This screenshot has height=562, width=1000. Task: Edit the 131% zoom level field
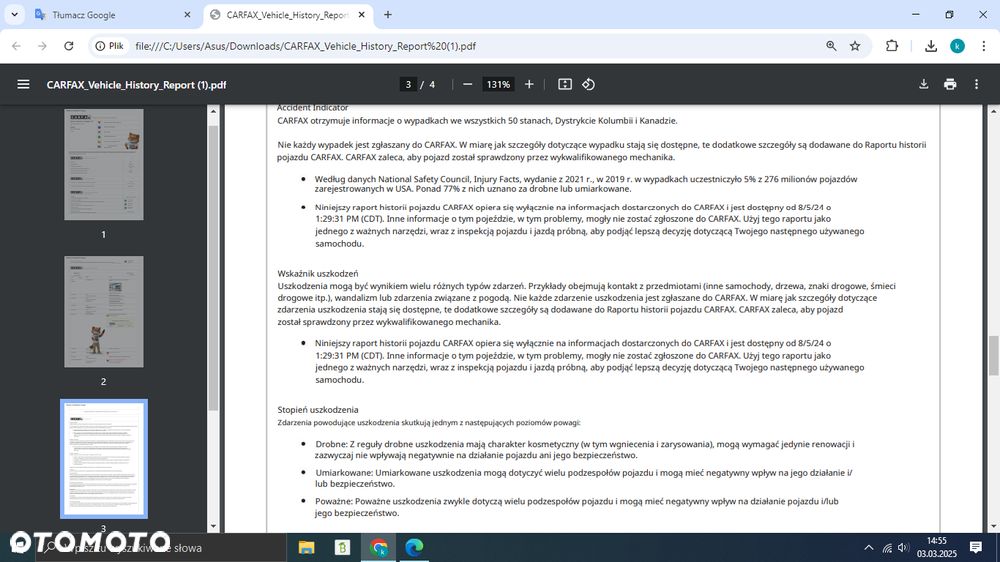point(498,84)
